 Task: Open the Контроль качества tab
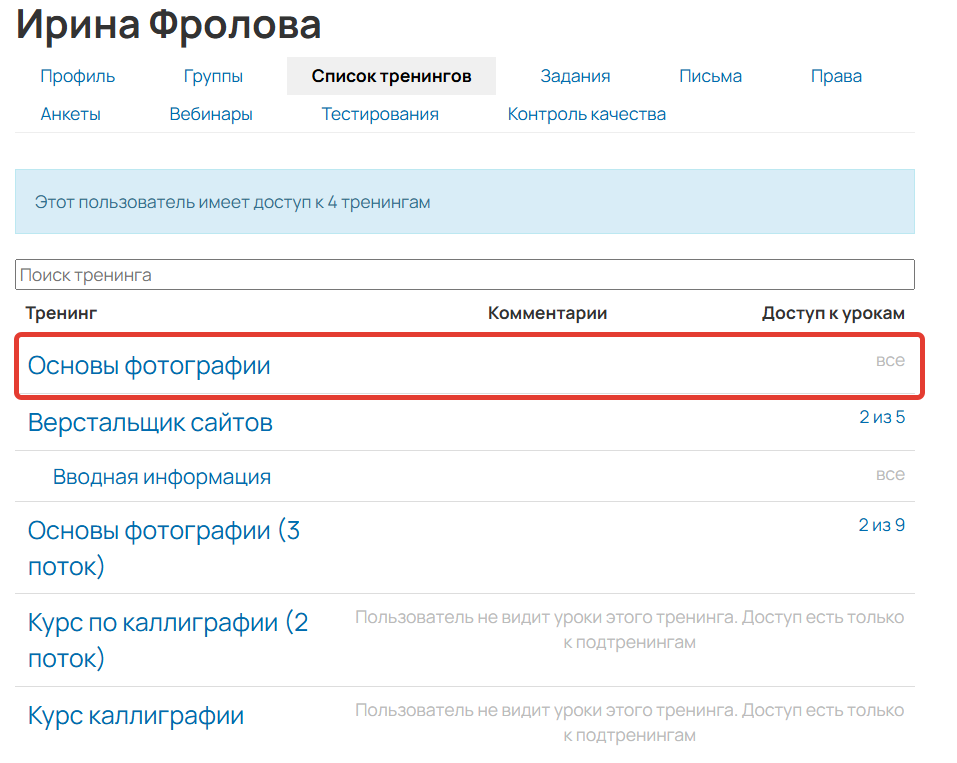pyautogui.click(x=585, y=113)
